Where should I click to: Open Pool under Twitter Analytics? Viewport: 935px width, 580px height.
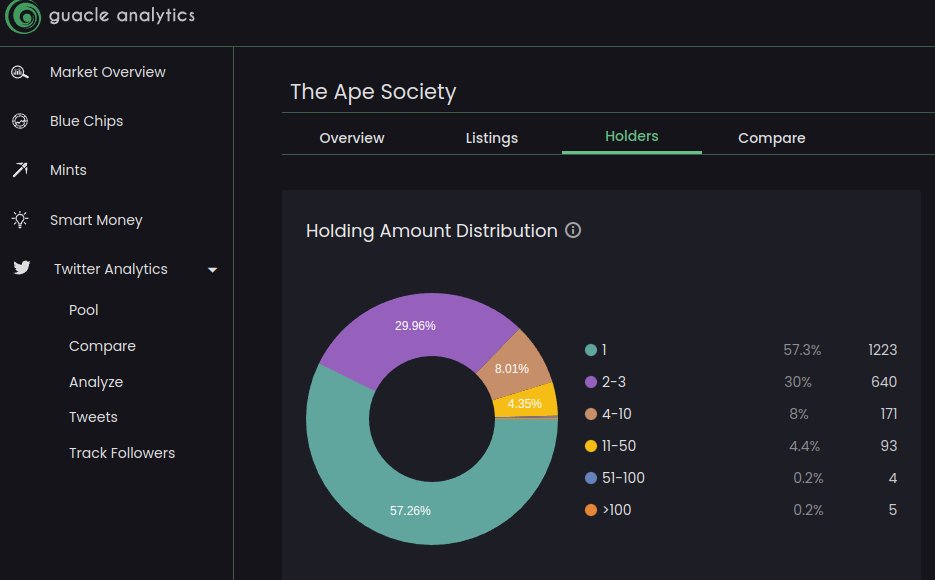pyautogui.click(x=83, y=310)
